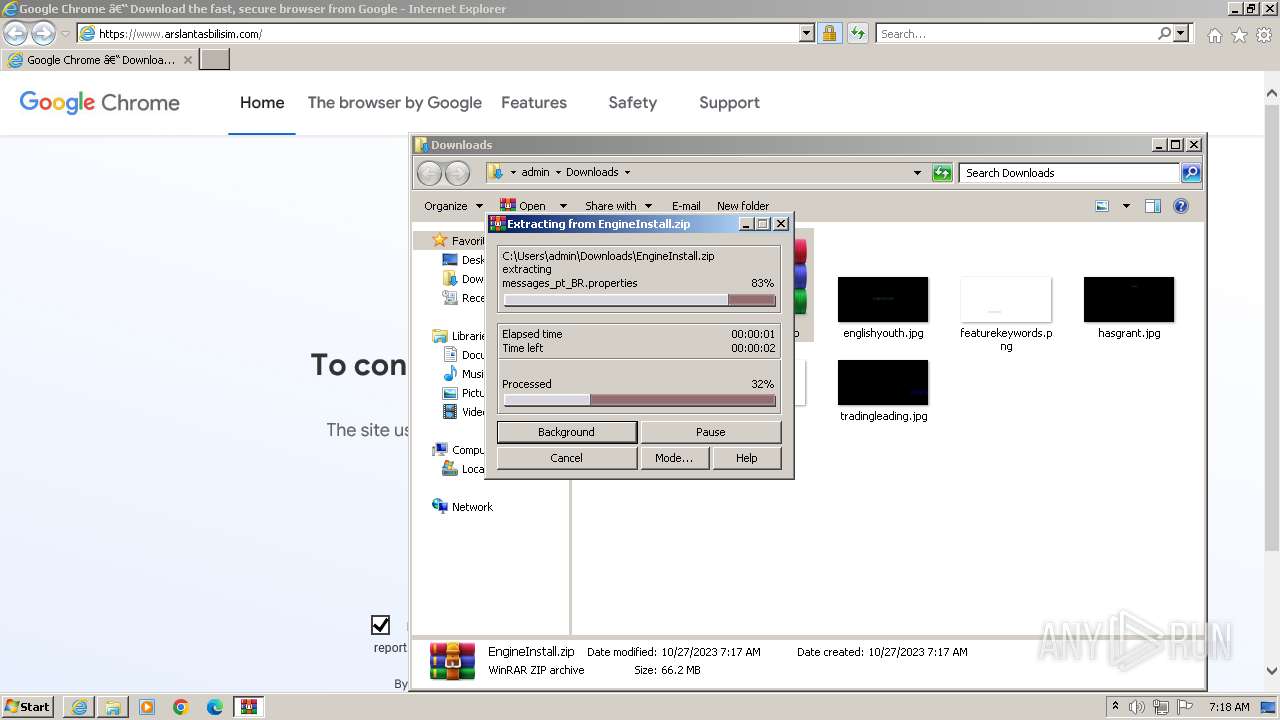Open the Organize menu in Explorer

453,206
